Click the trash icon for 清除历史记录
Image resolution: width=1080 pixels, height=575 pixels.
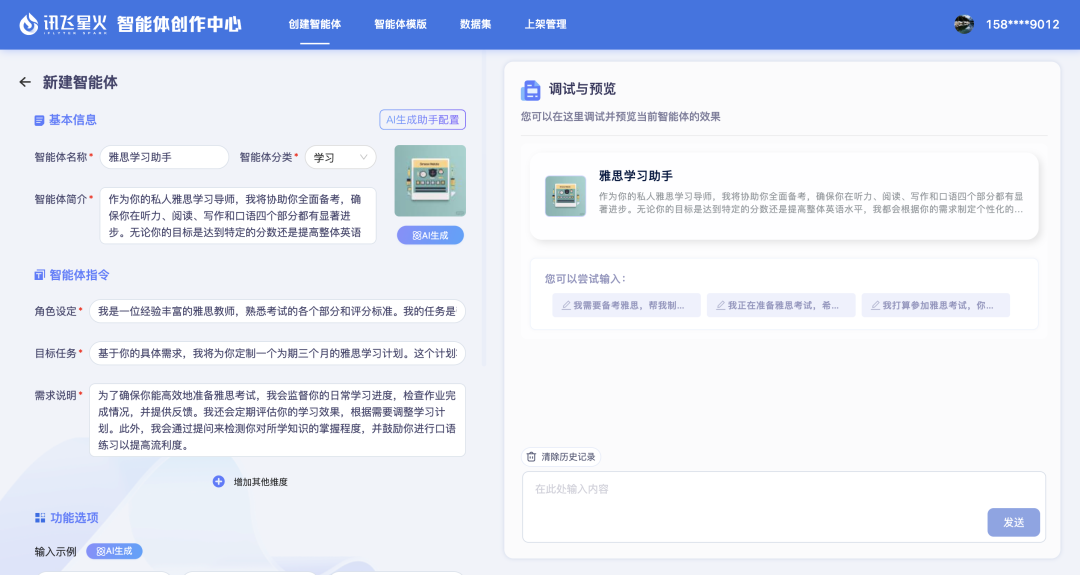(531, 457)
